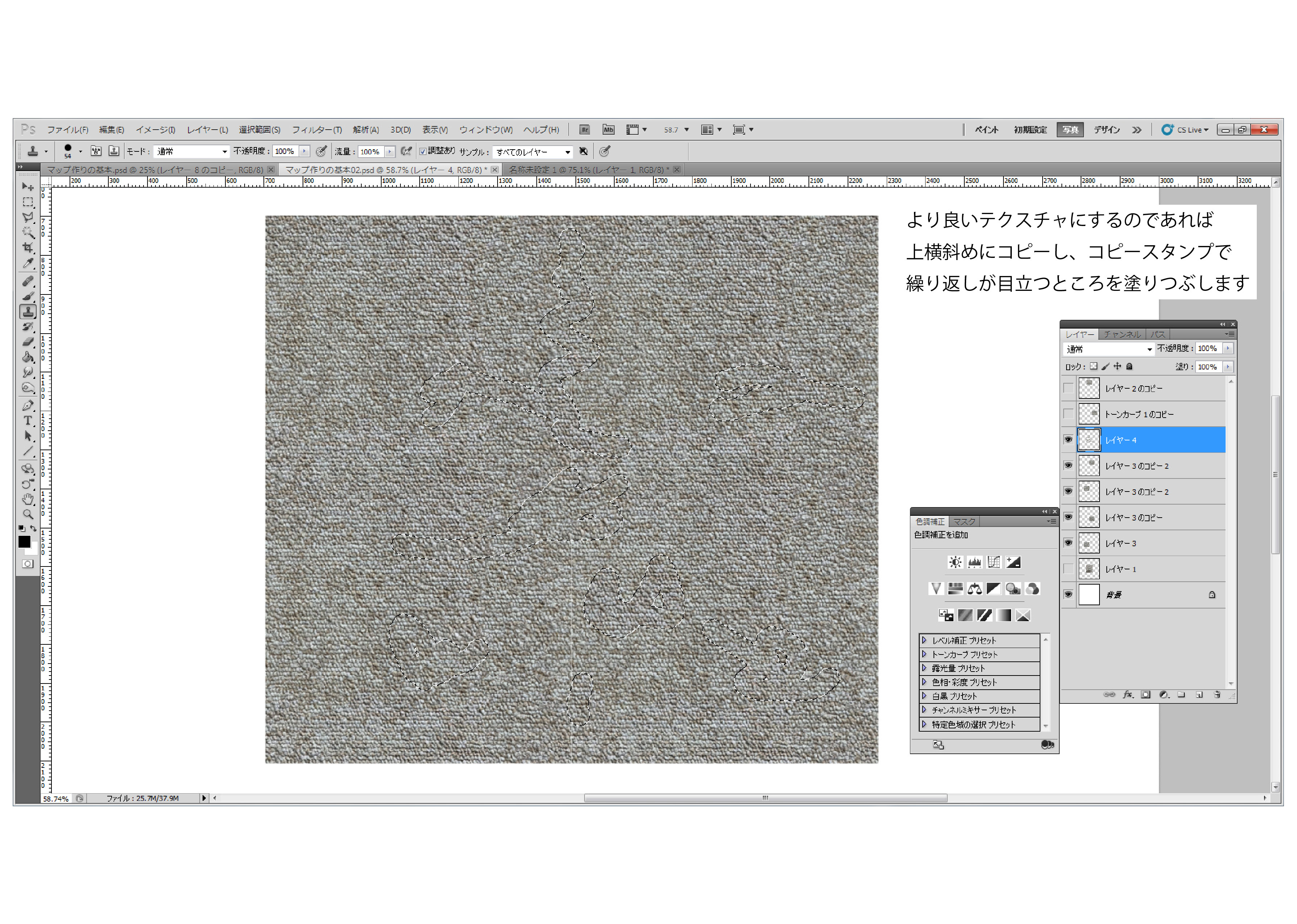The height and width of the screenshot is (924, 1297).
Task: Click the delete layer trash icon
Action: point(1217,695)
